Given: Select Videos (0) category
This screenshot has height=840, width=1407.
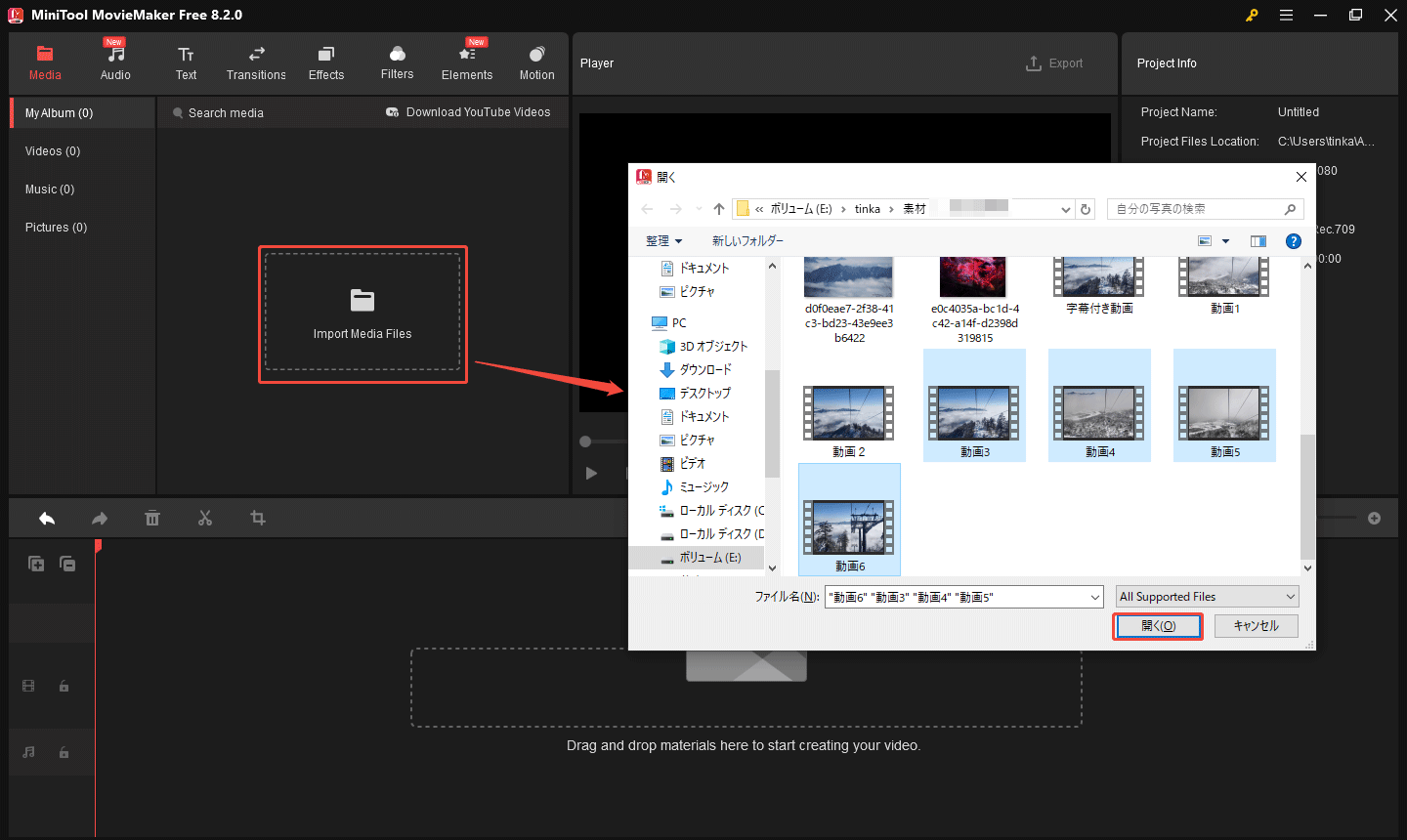Looking at the screenshot, I should pyautogui.click(x=53, y=151).
